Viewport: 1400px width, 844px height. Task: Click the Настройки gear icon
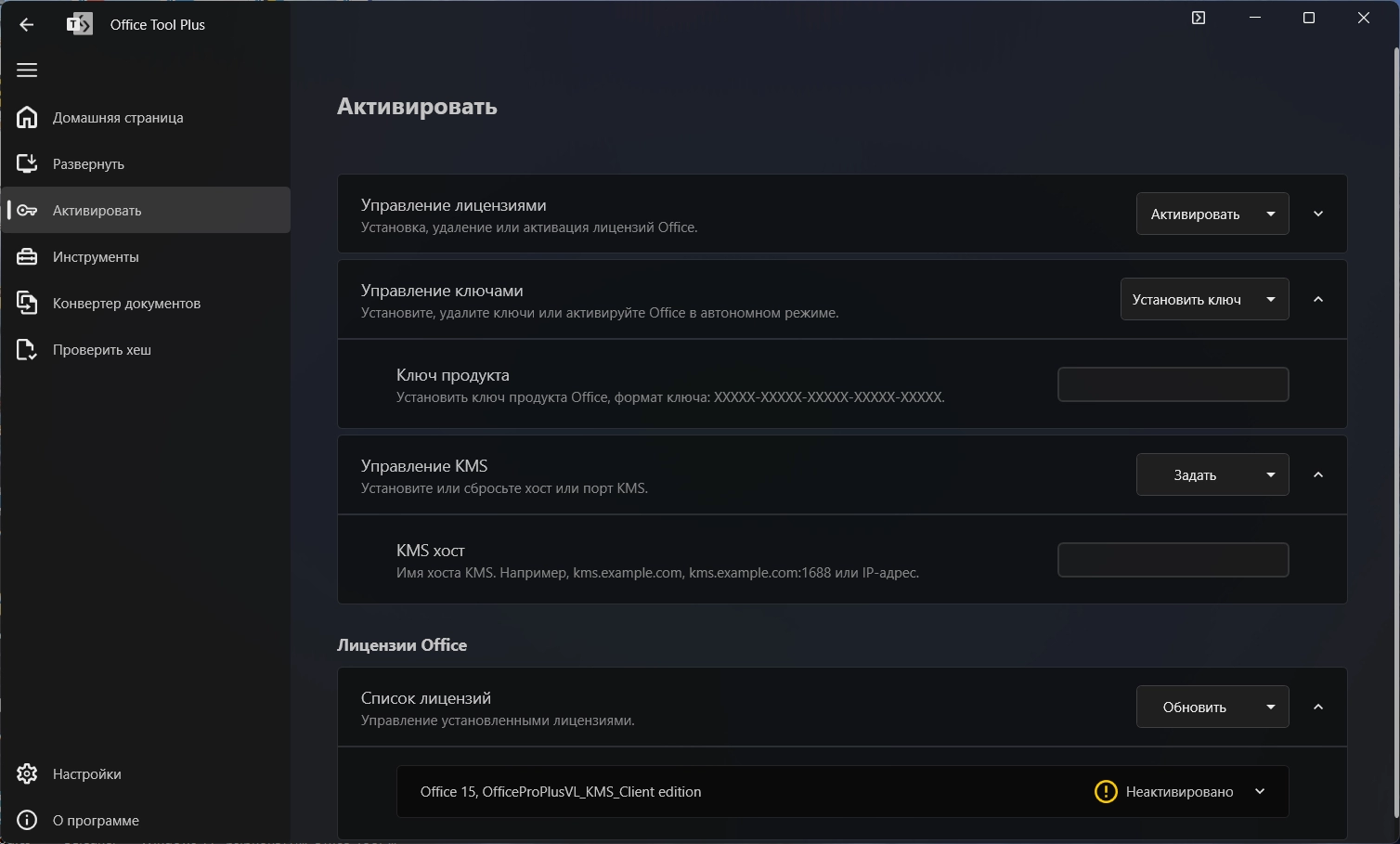pyautogui.click(x=27, y=774)
